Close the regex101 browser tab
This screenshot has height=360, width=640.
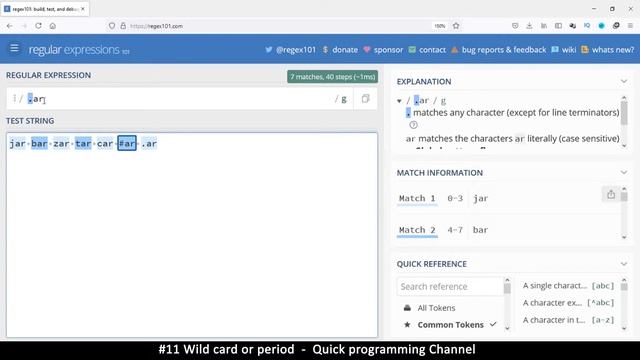[x=83, y=9]
